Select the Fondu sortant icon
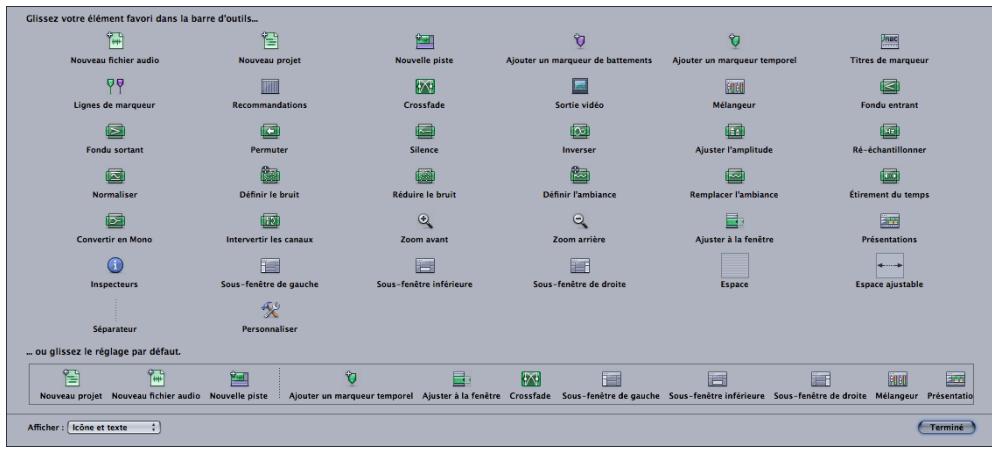The height and width of the screenshot is (451, 998). click(x=115, y=132)
